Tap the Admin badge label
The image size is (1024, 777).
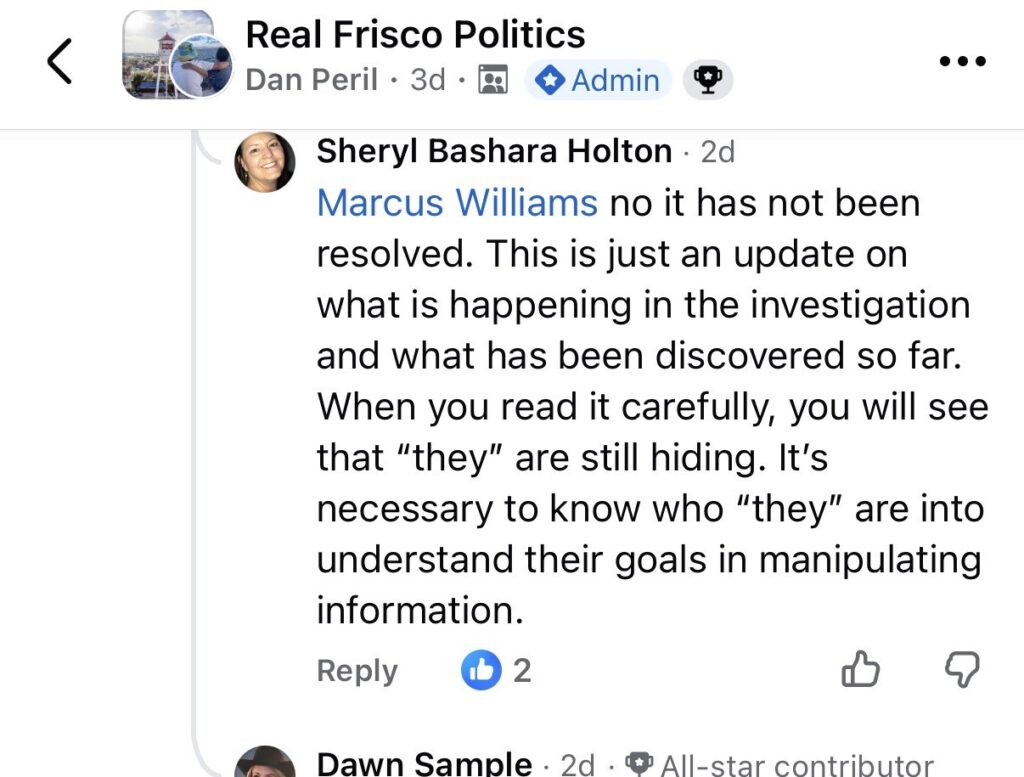click(598, 80)
